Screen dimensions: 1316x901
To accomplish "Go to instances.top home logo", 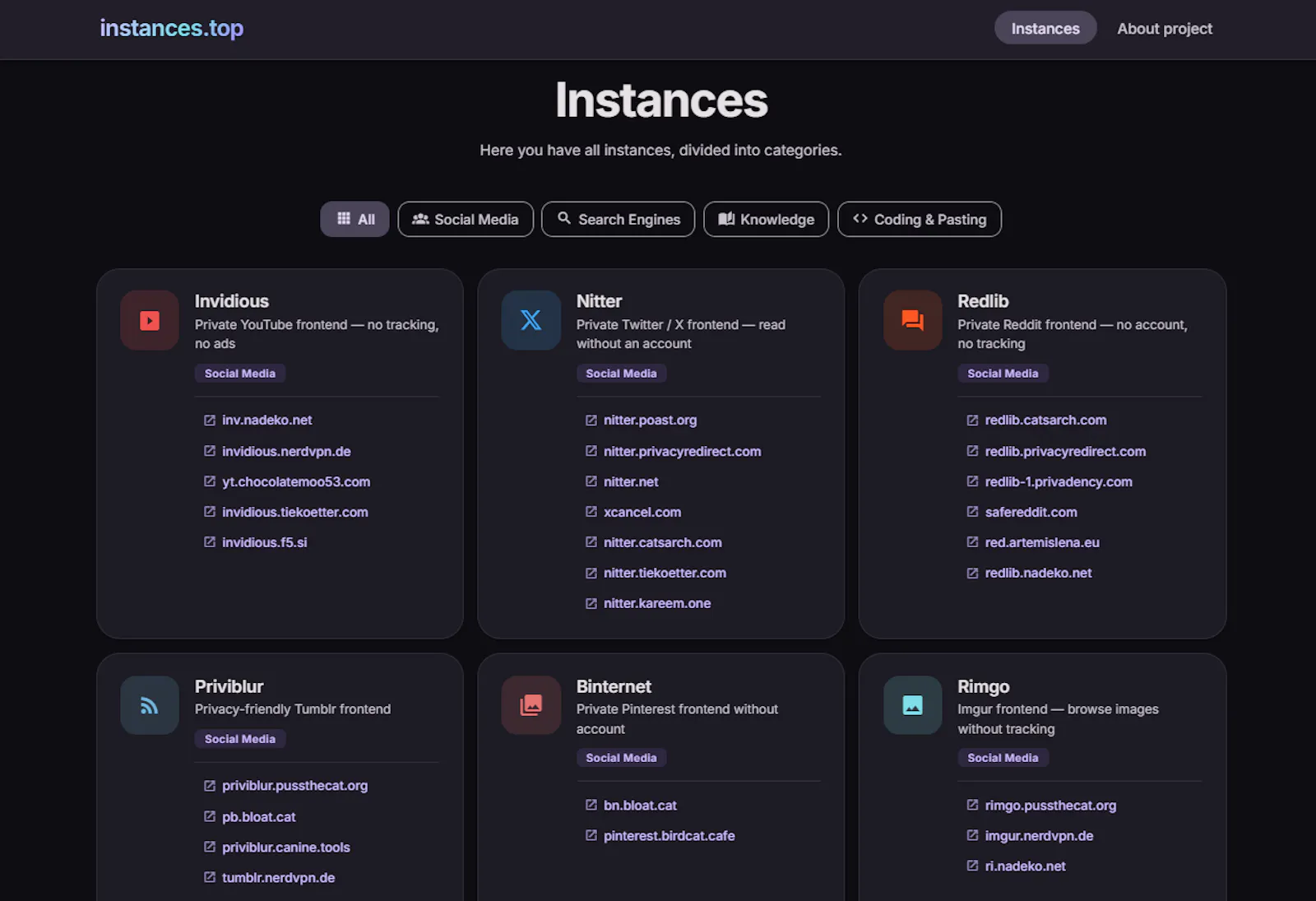I will click(172, 28).
